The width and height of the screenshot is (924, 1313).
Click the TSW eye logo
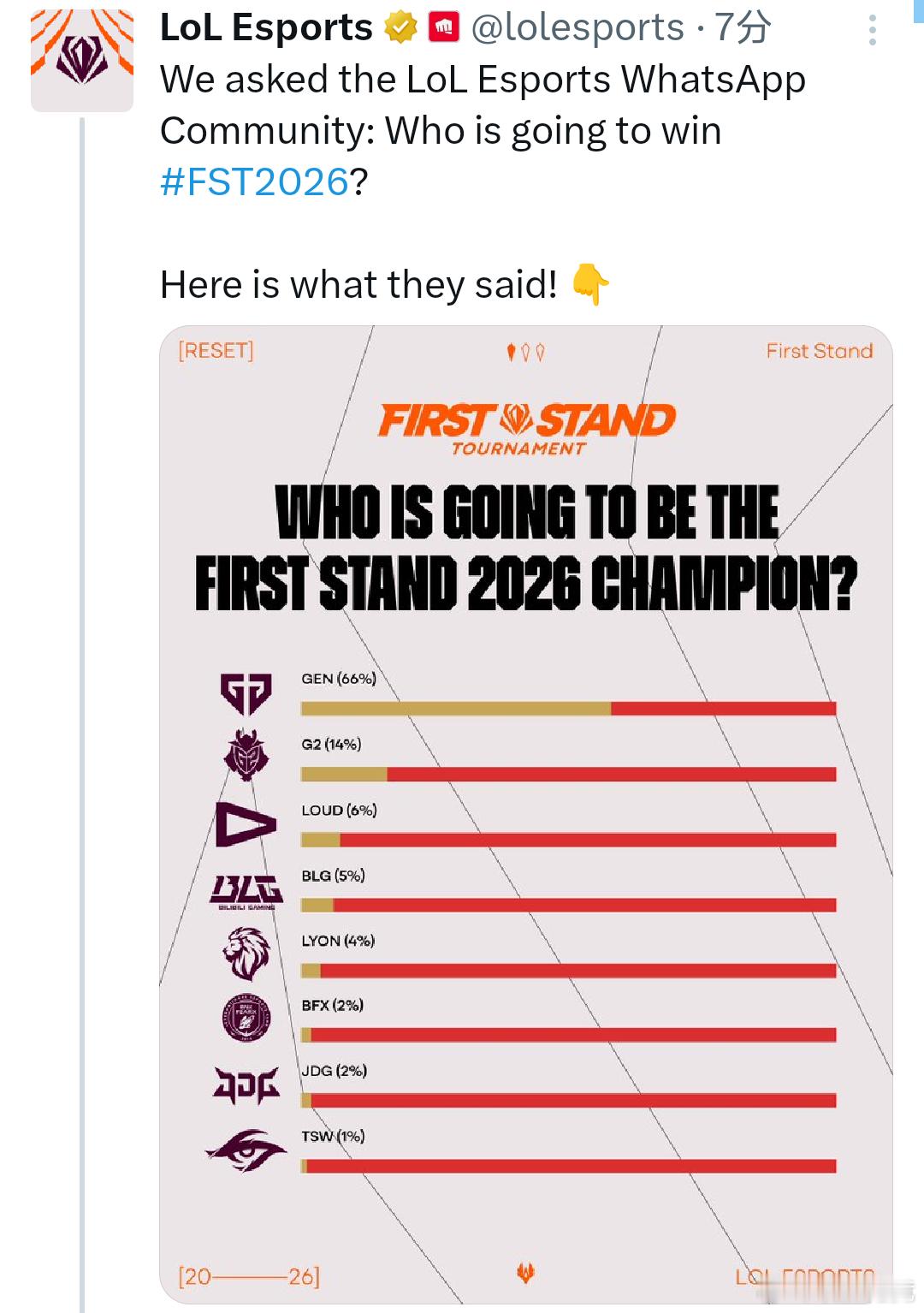click(246, 1150)
